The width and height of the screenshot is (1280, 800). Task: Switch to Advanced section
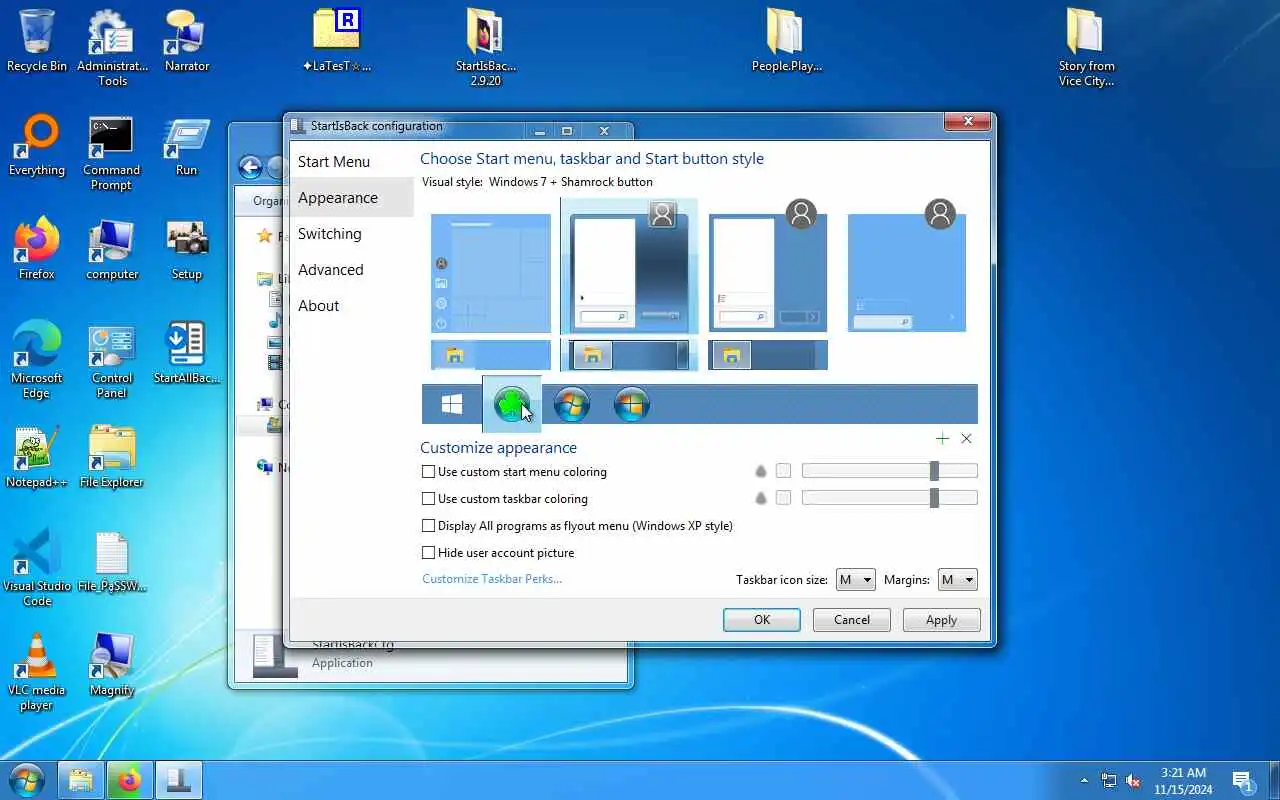click(x=351, y=270)
